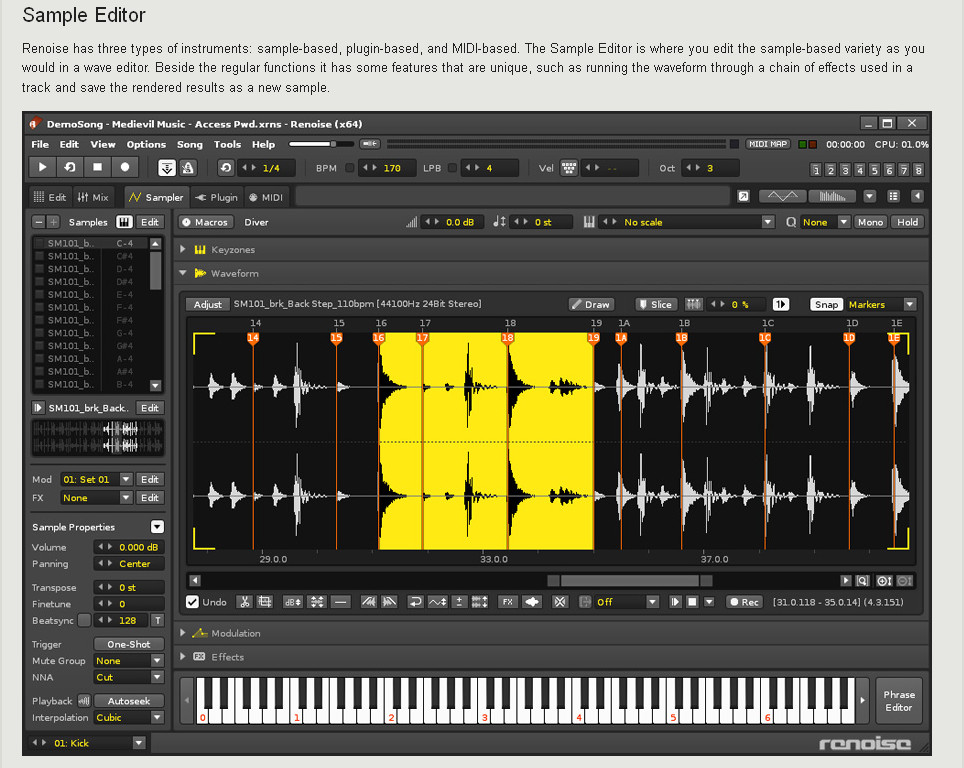This screenshot has height=768, width=964.
Task: Open the Options menu
Action: click(x=146, y=144)
